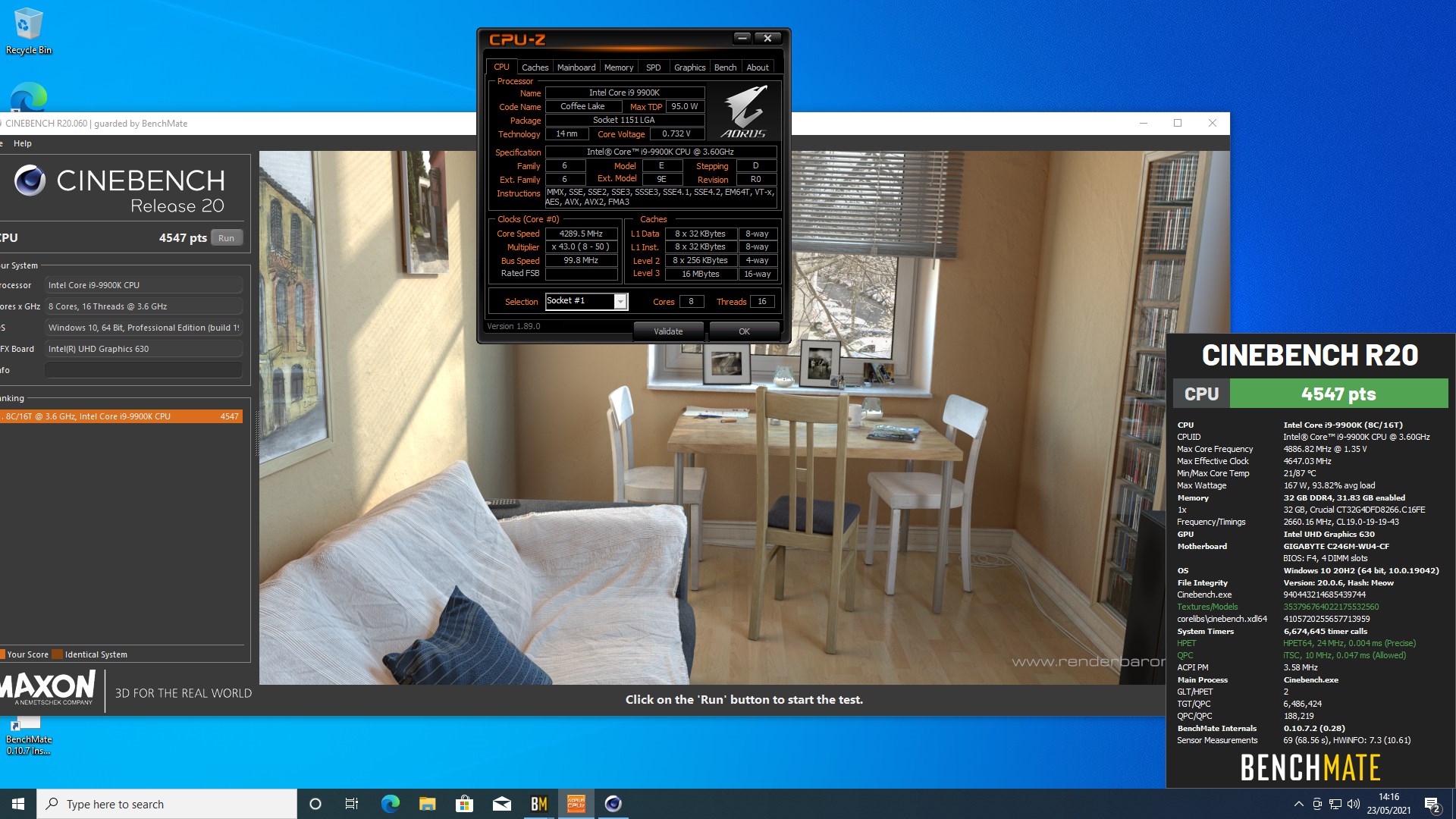Open Task View on the taskbar
Viewport: 1456px width, 819px height.
click(x=352, y=804)
